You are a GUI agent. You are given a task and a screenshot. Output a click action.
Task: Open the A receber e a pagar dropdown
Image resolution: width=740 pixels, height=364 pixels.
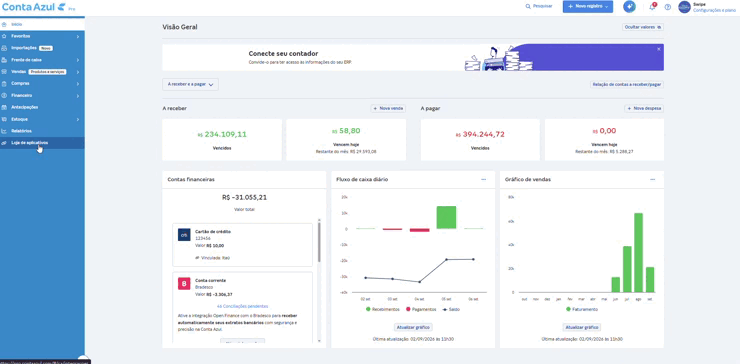(x=190, y=85)
